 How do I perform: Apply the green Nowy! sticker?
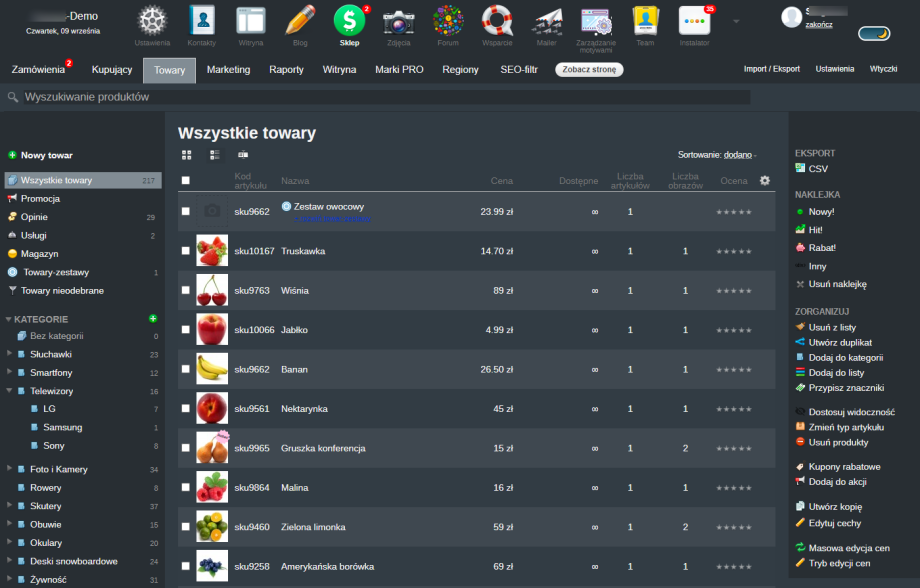click(821, 212)
